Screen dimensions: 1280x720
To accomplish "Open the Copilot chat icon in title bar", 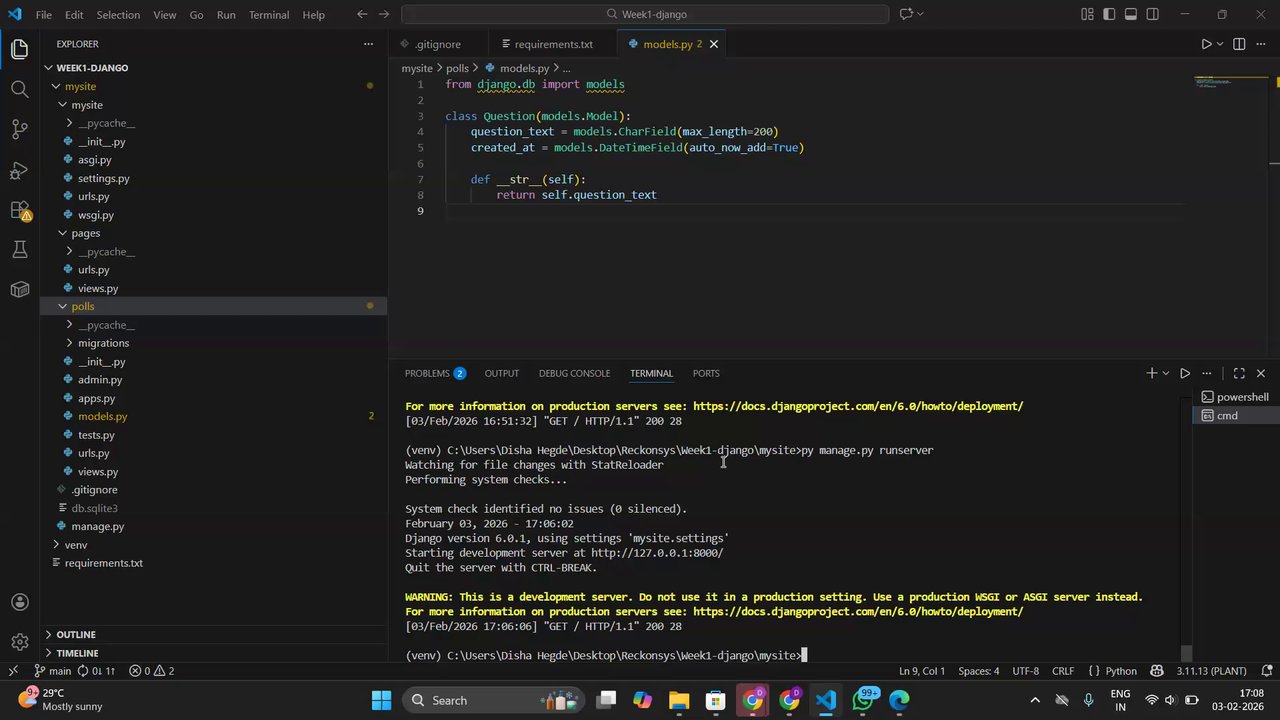I will 906,14.
